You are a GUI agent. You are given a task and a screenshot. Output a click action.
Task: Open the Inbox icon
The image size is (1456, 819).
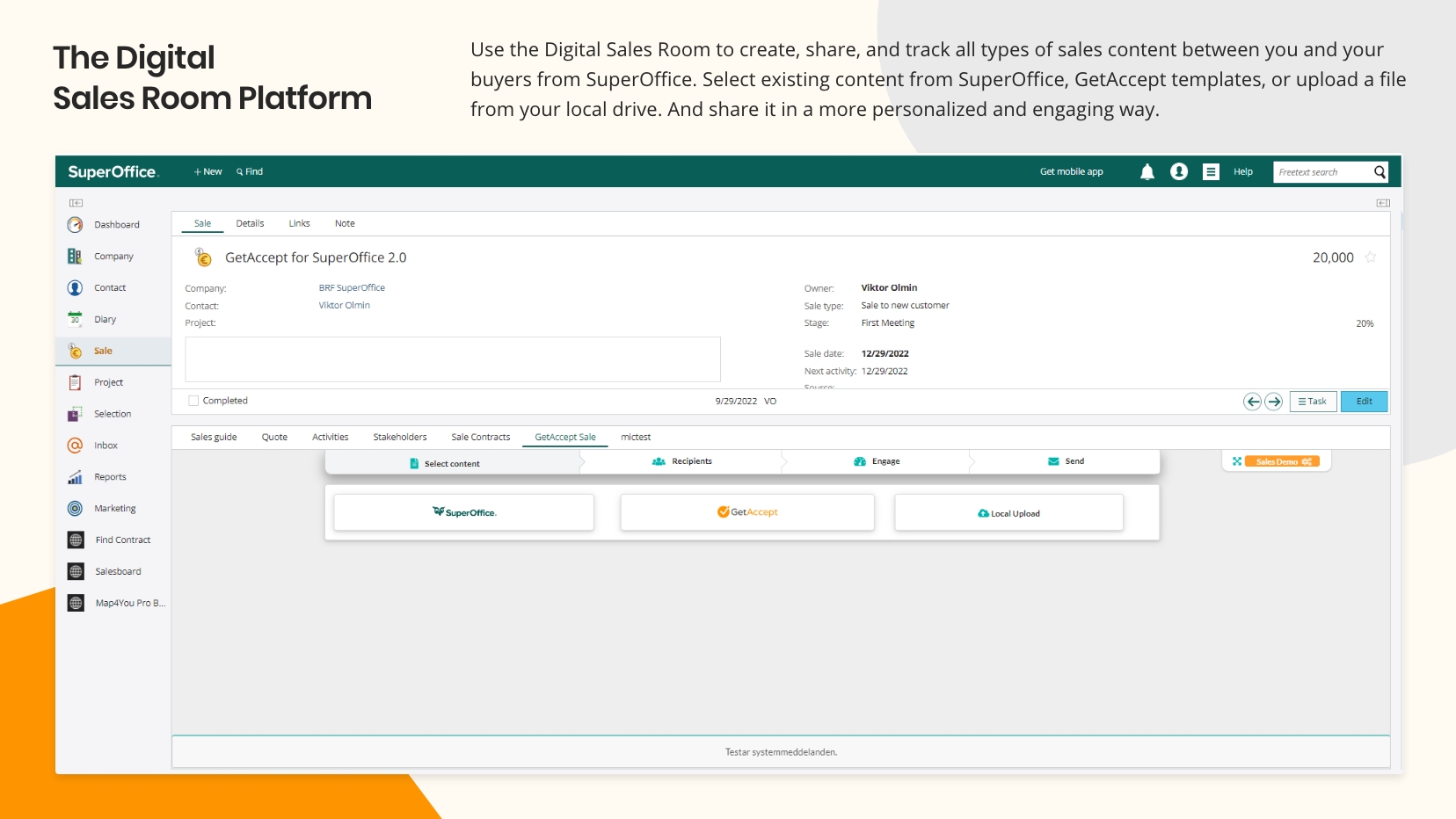75,446
